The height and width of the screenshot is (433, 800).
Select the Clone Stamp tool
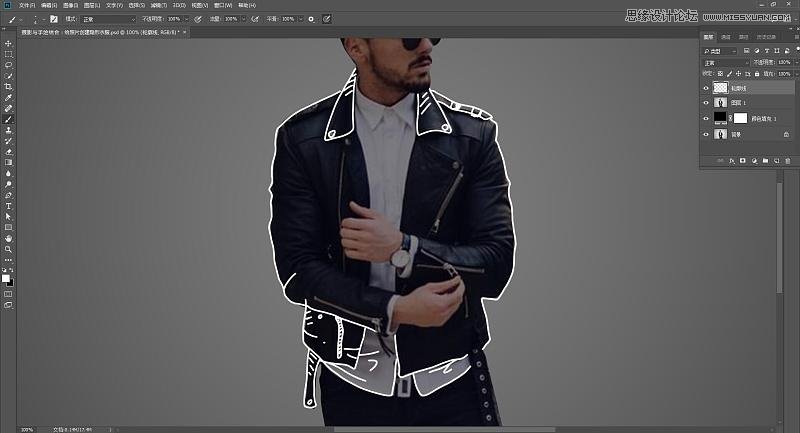click(8, 130)
